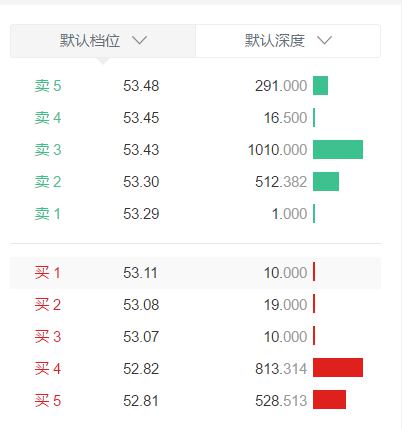
Task: Select the 买3 price 53.07
Action: coord(141,337)
